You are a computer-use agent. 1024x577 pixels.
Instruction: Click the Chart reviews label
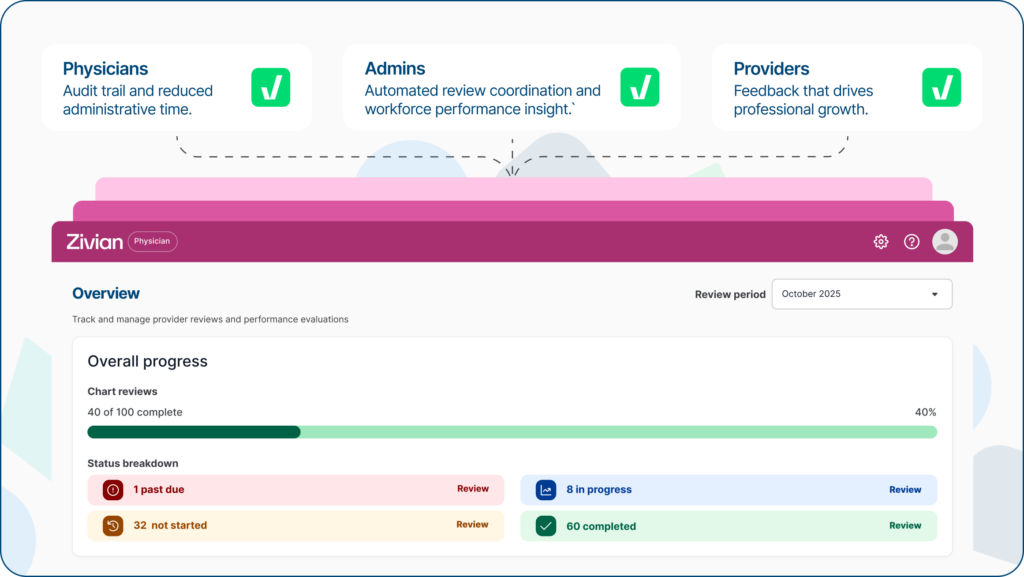(122, 392)
